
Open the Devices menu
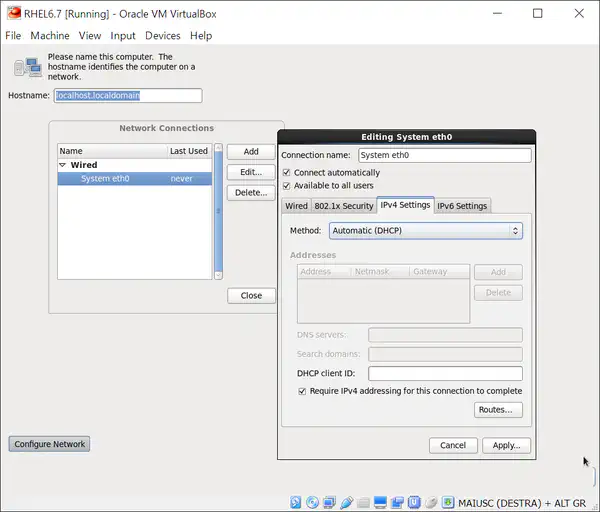[x=163, y=36]
